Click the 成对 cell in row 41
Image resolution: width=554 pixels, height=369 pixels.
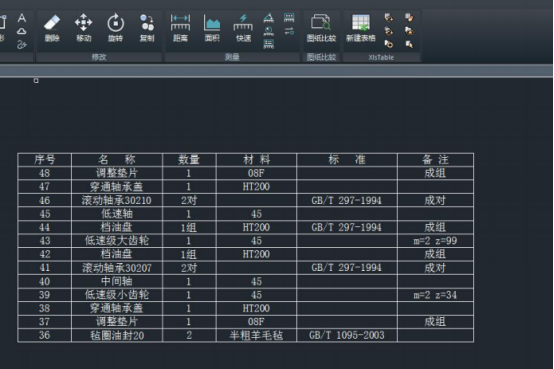(x=435, y=268)
